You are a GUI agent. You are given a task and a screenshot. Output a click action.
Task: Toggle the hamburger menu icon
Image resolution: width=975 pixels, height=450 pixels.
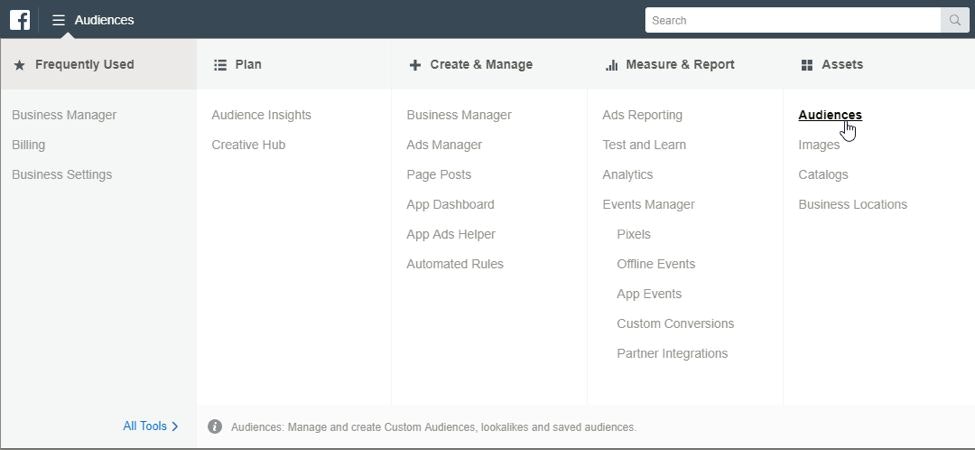coord(59,20)
